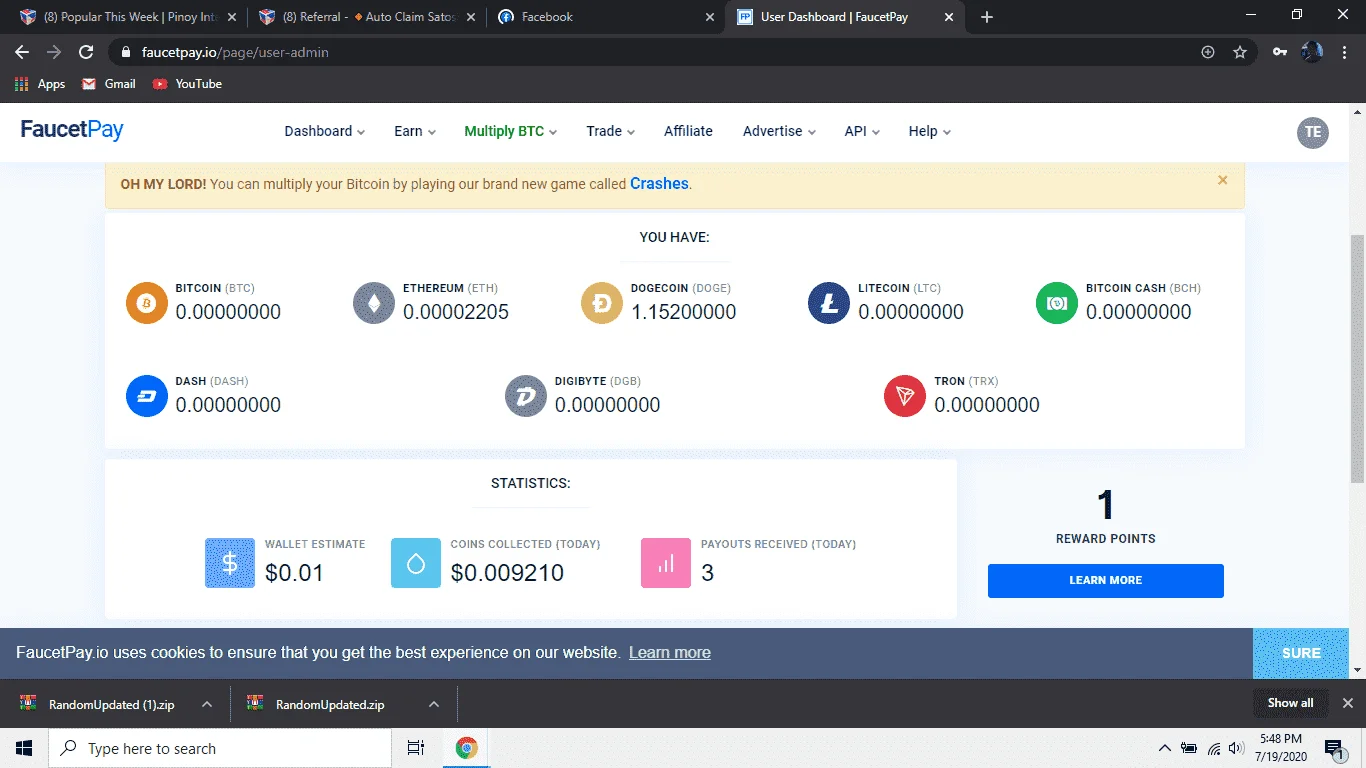Click the Coins Collected droplet icon
This screenshot has width=1366, height=768.
pos(416,563)
